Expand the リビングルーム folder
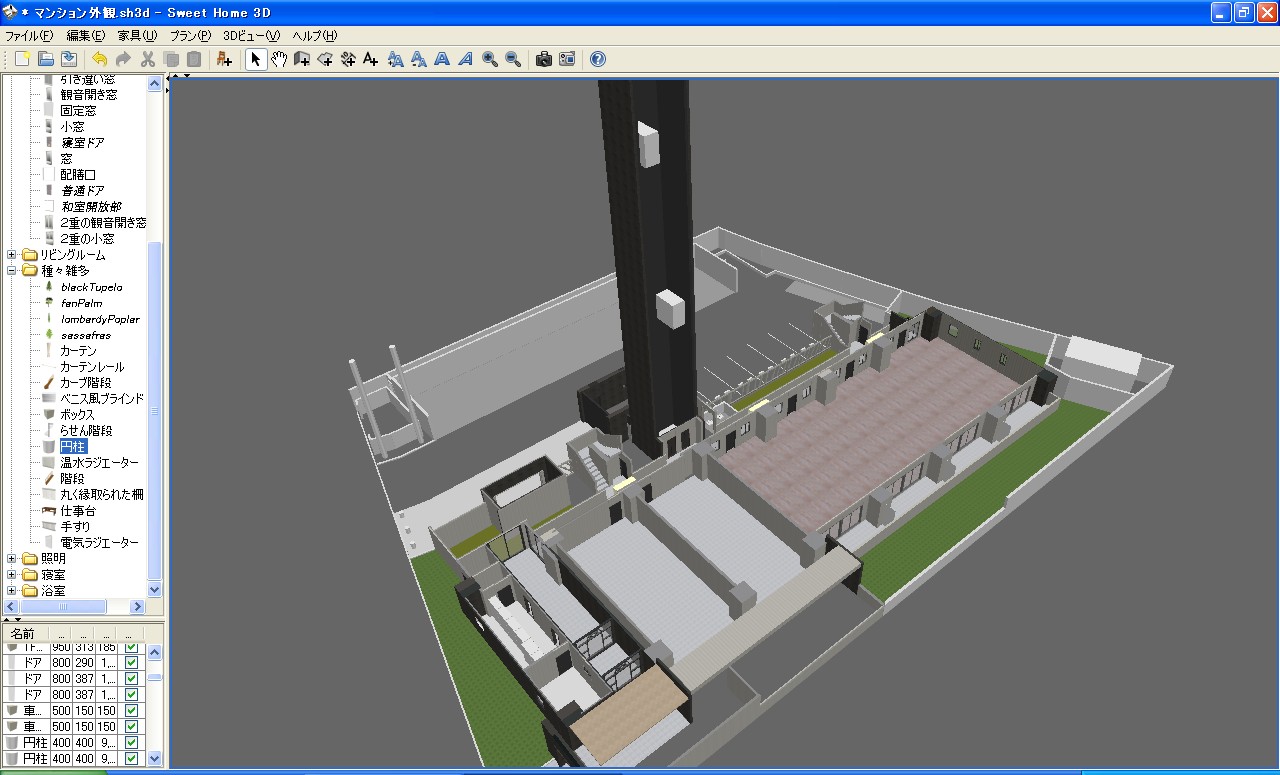The height and width of the screenshot is (775, 1280). click(13, 255)
